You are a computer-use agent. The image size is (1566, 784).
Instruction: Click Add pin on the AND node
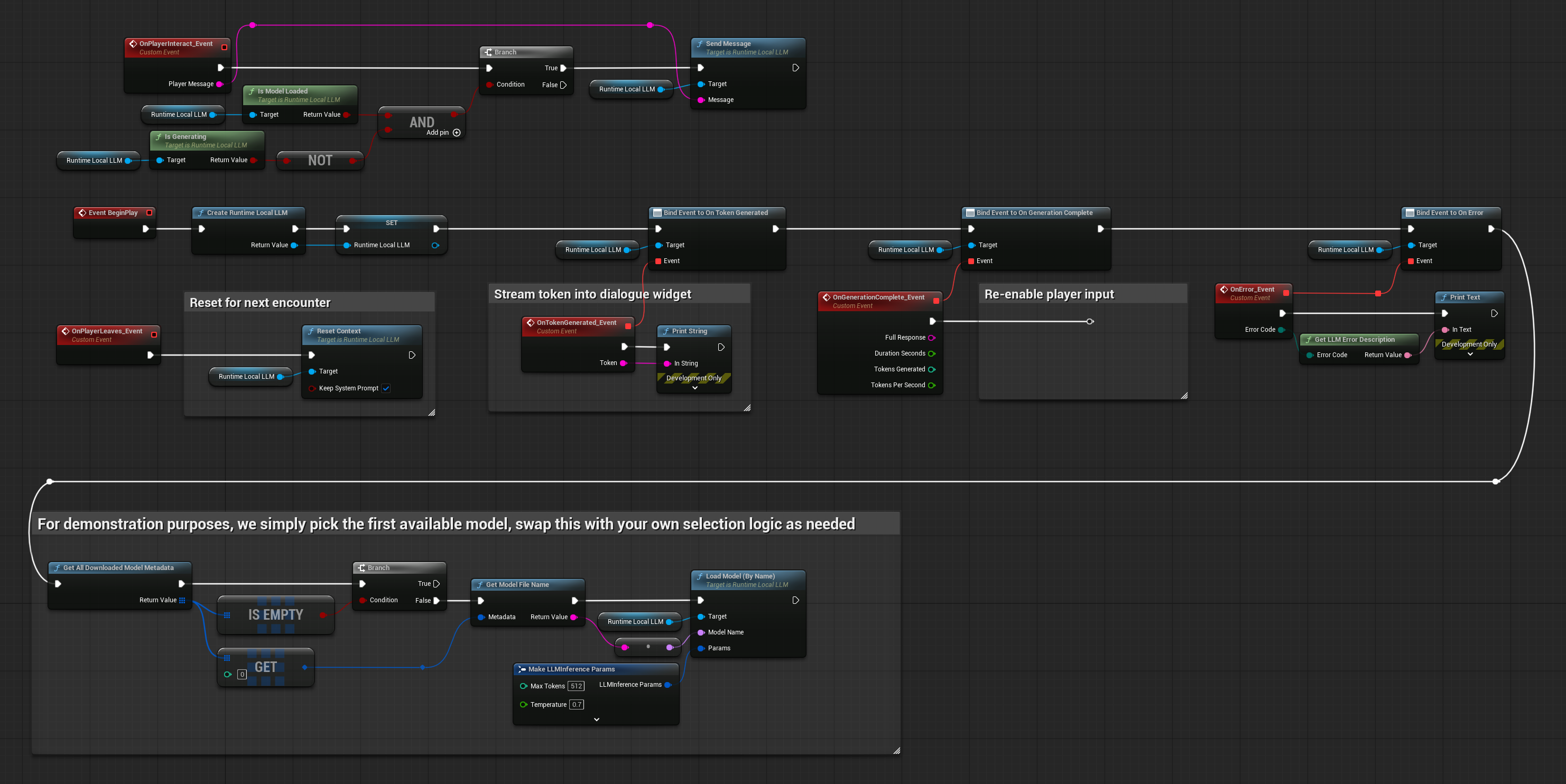pos(457,132)
